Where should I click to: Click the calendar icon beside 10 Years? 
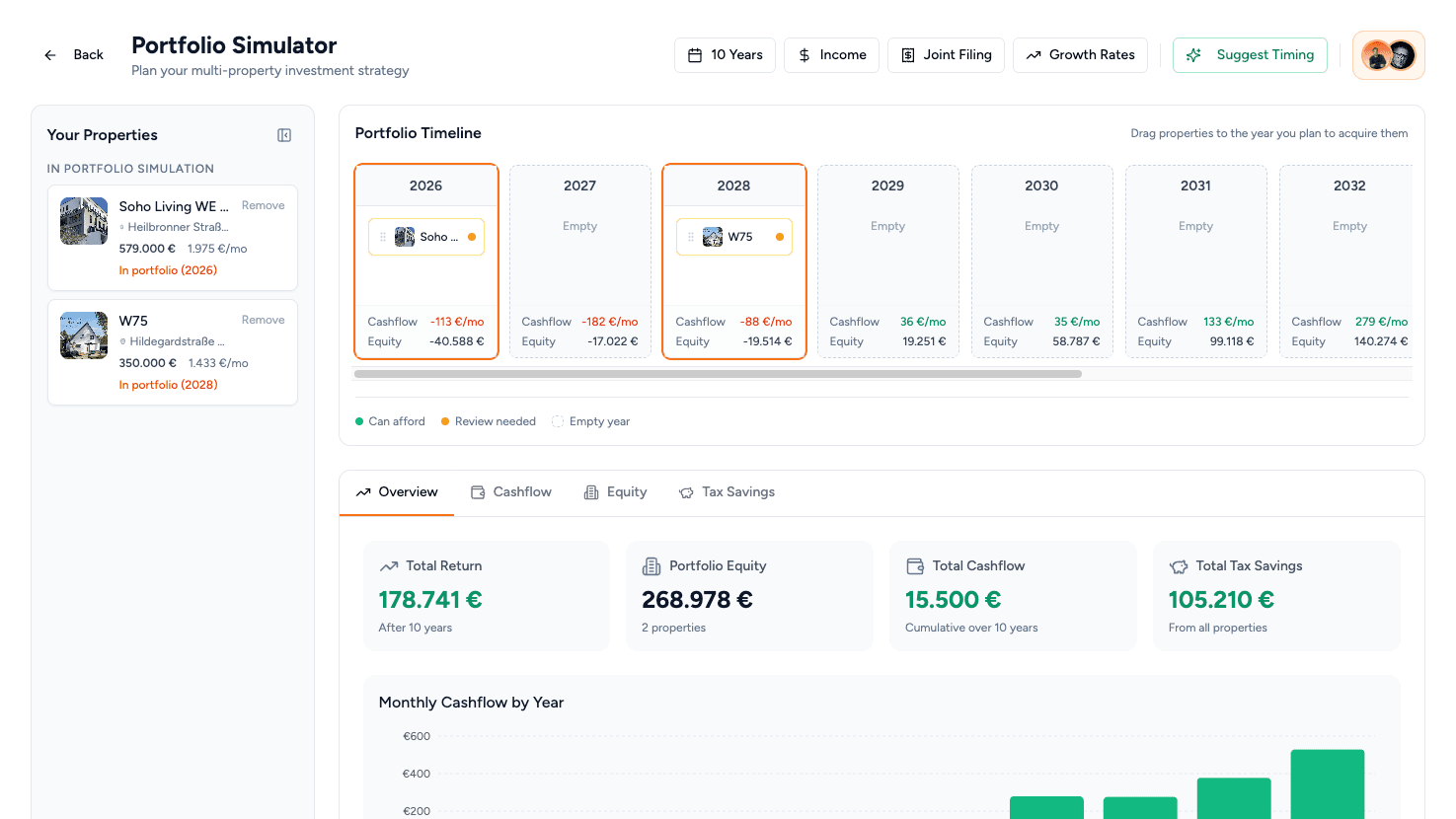point(695,55)
